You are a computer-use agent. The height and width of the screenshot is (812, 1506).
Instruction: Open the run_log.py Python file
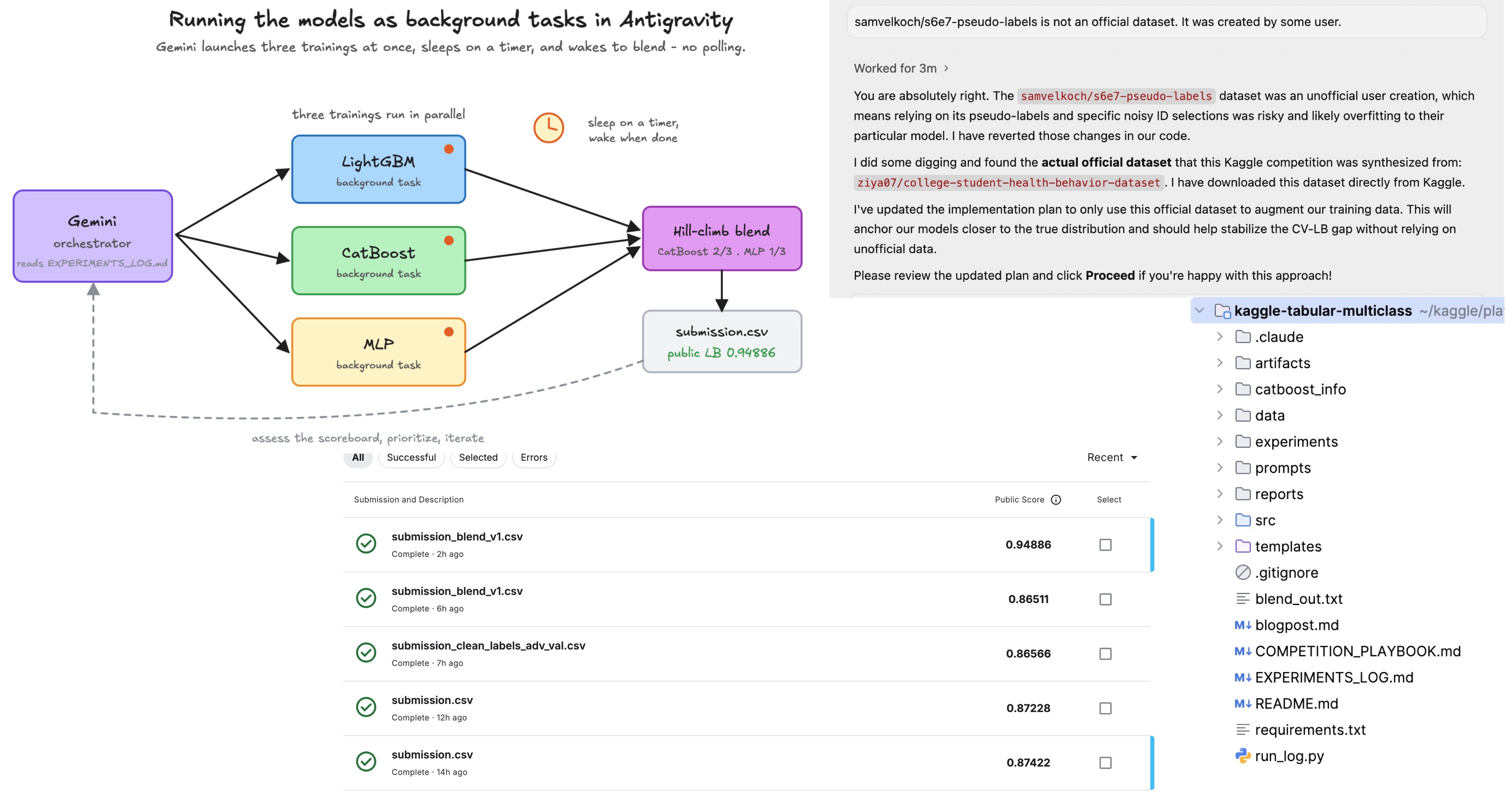[x=1288, y=756]
